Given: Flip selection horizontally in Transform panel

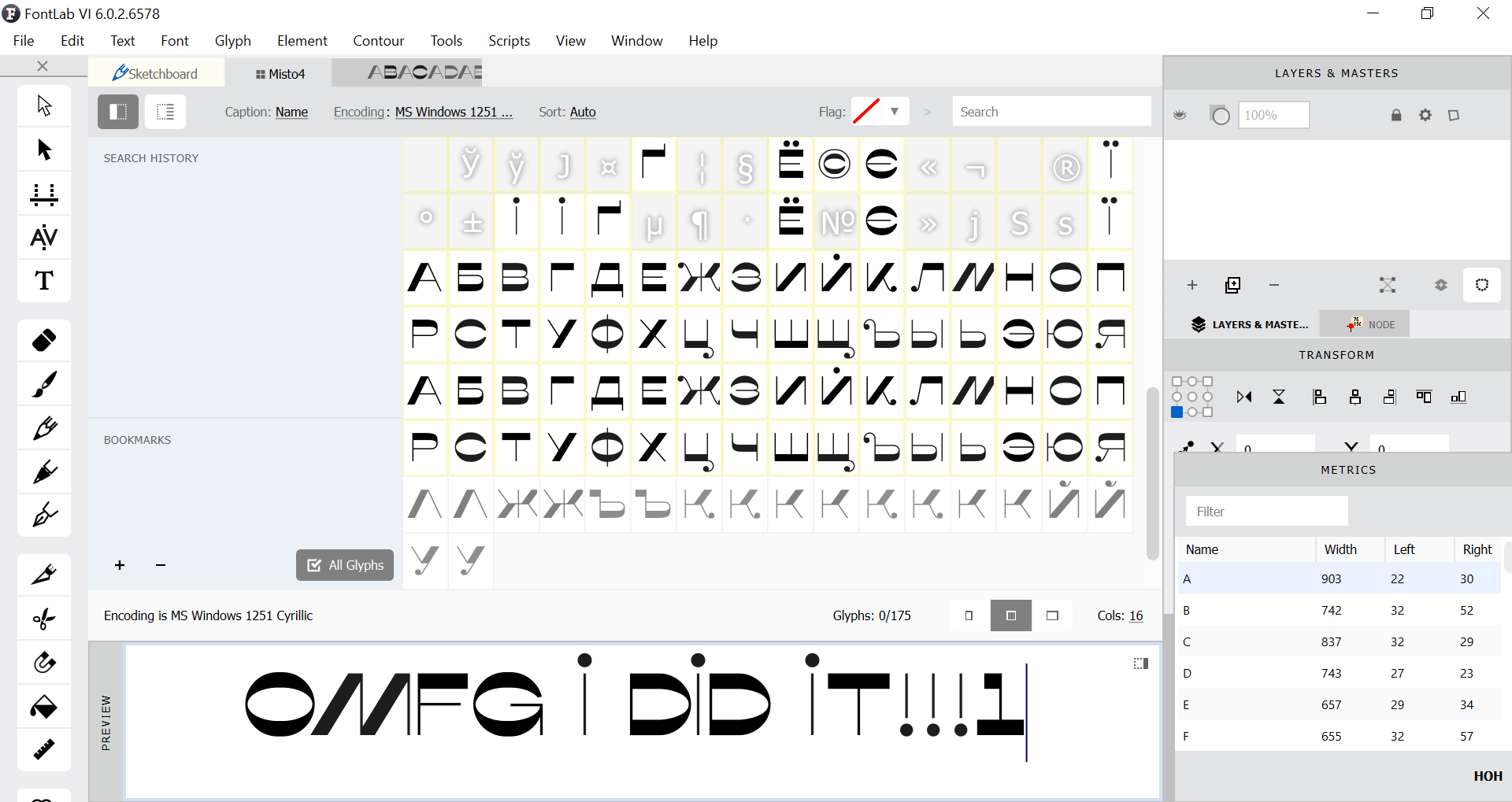Looking at the screenshot, I should click(x=1244, y=397).
